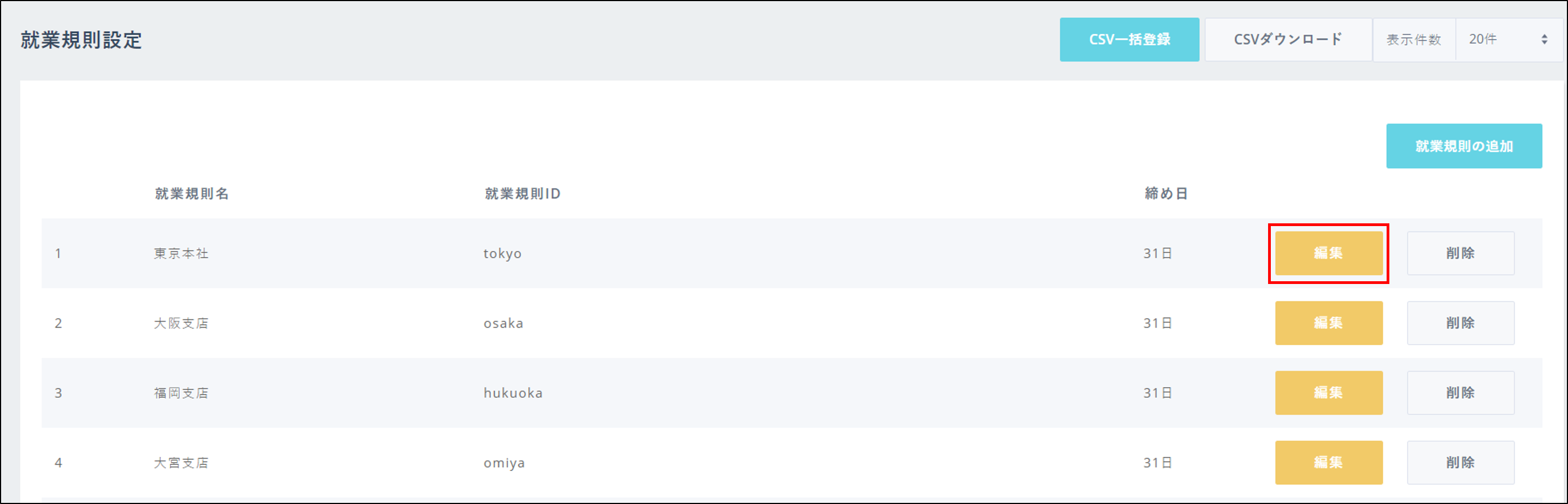Delete the 東京本社 work rule
1568x504 pixels.
point(1459,253)
